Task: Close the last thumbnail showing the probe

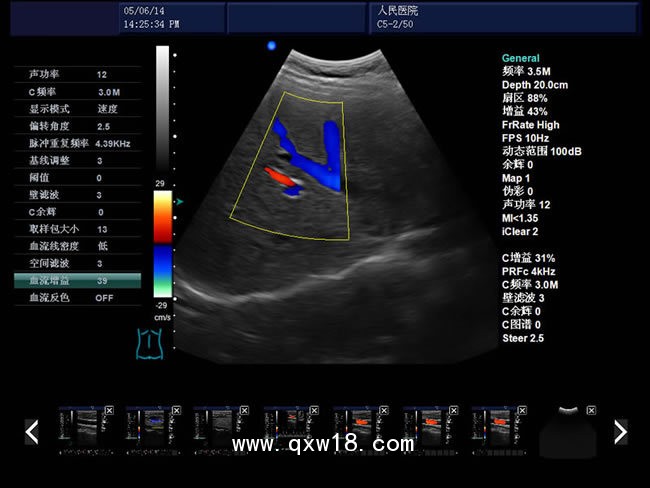Action: click(592, 411)
